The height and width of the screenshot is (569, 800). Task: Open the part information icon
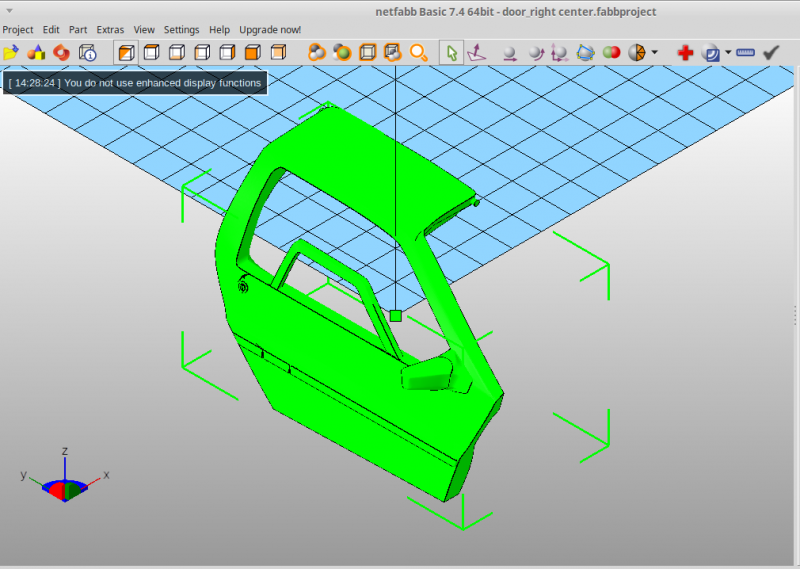click(x=87, y=53)
